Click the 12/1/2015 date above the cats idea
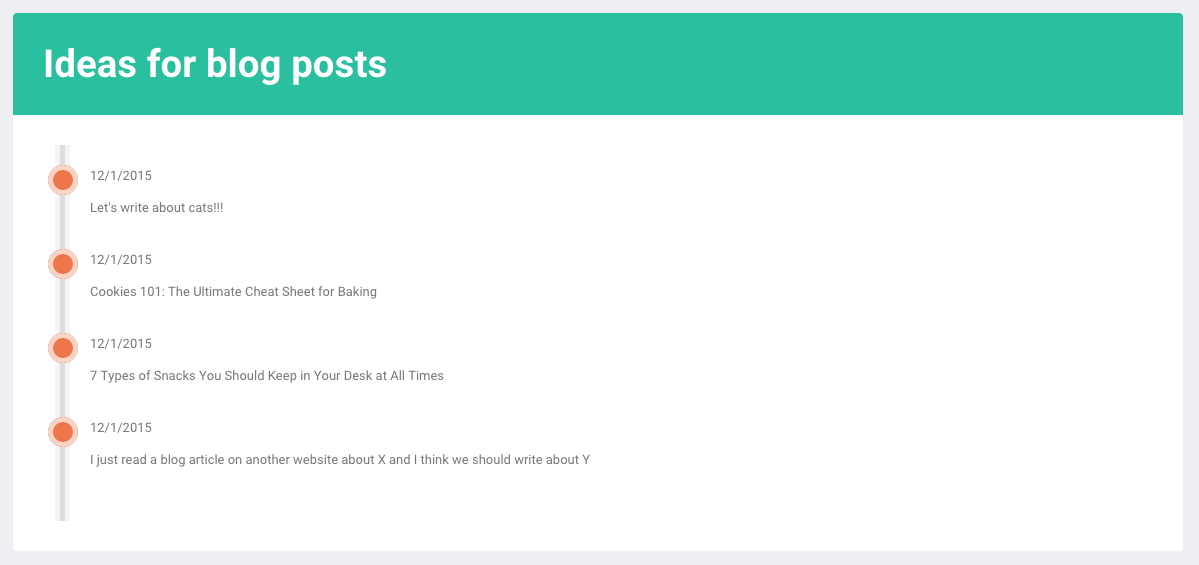The width and height of the screenshot is (1199, 565). (121, 176)
